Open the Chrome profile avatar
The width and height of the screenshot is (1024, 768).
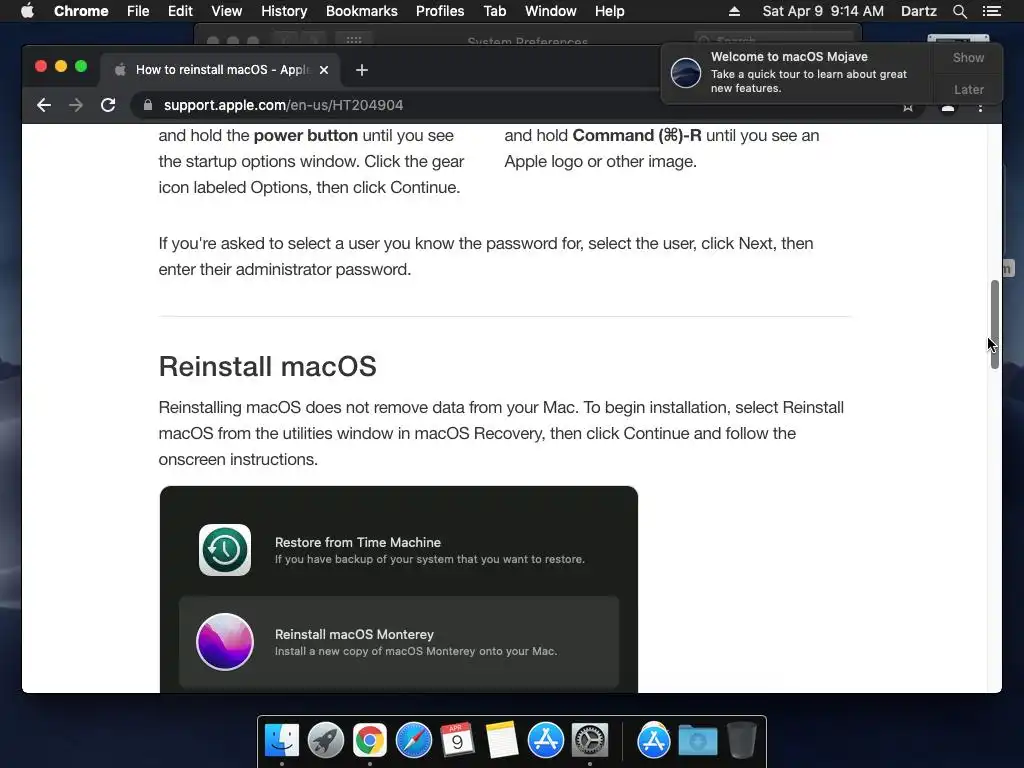click(x=948, y=108)
